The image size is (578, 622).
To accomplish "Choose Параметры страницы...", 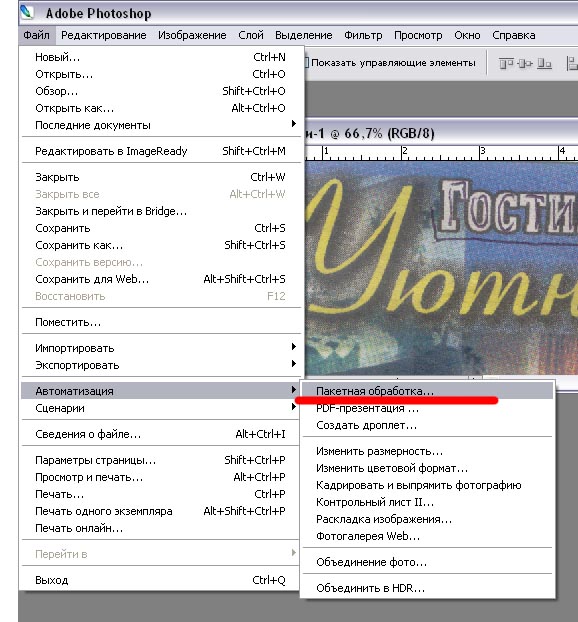I will 161,460.
